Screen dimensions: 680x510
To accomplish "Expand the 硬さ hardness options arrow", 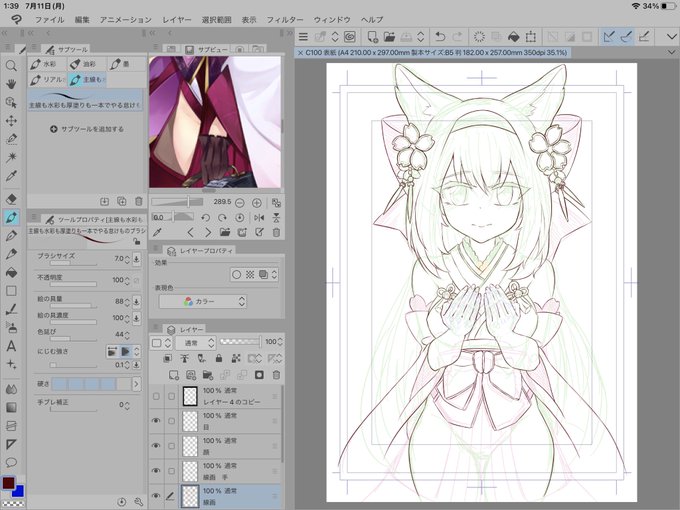I will coord(136,384).
